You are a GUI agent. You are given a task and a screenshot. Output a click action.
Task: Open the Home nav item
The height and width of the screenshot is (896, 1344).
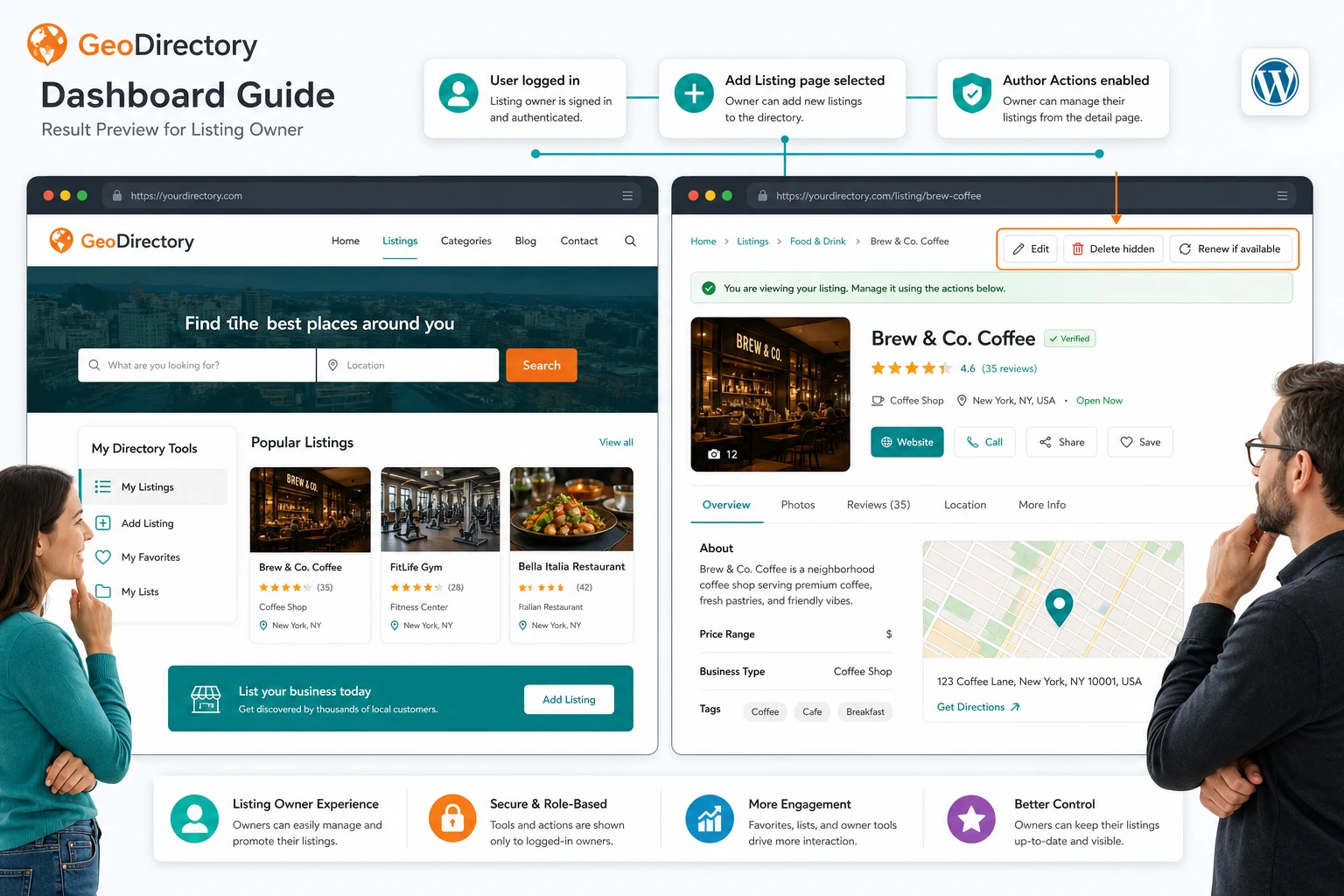tap(346, 241)
